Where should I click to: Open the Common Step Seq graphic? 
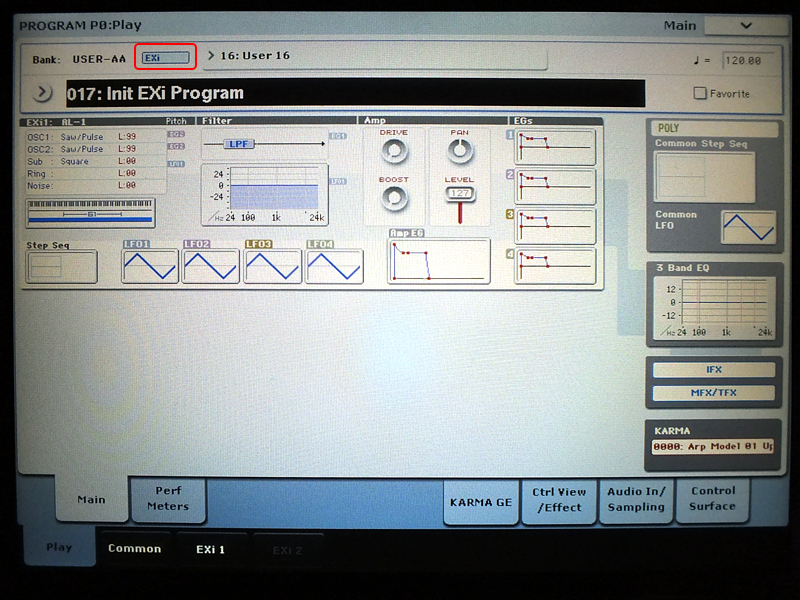click(705, 177)
